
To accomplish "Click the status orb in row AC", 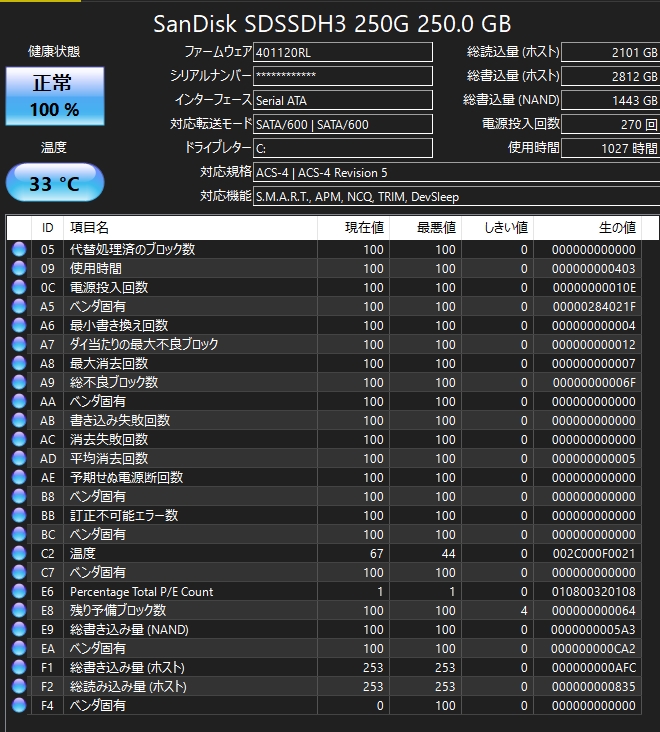I will (x=19, y=439).
